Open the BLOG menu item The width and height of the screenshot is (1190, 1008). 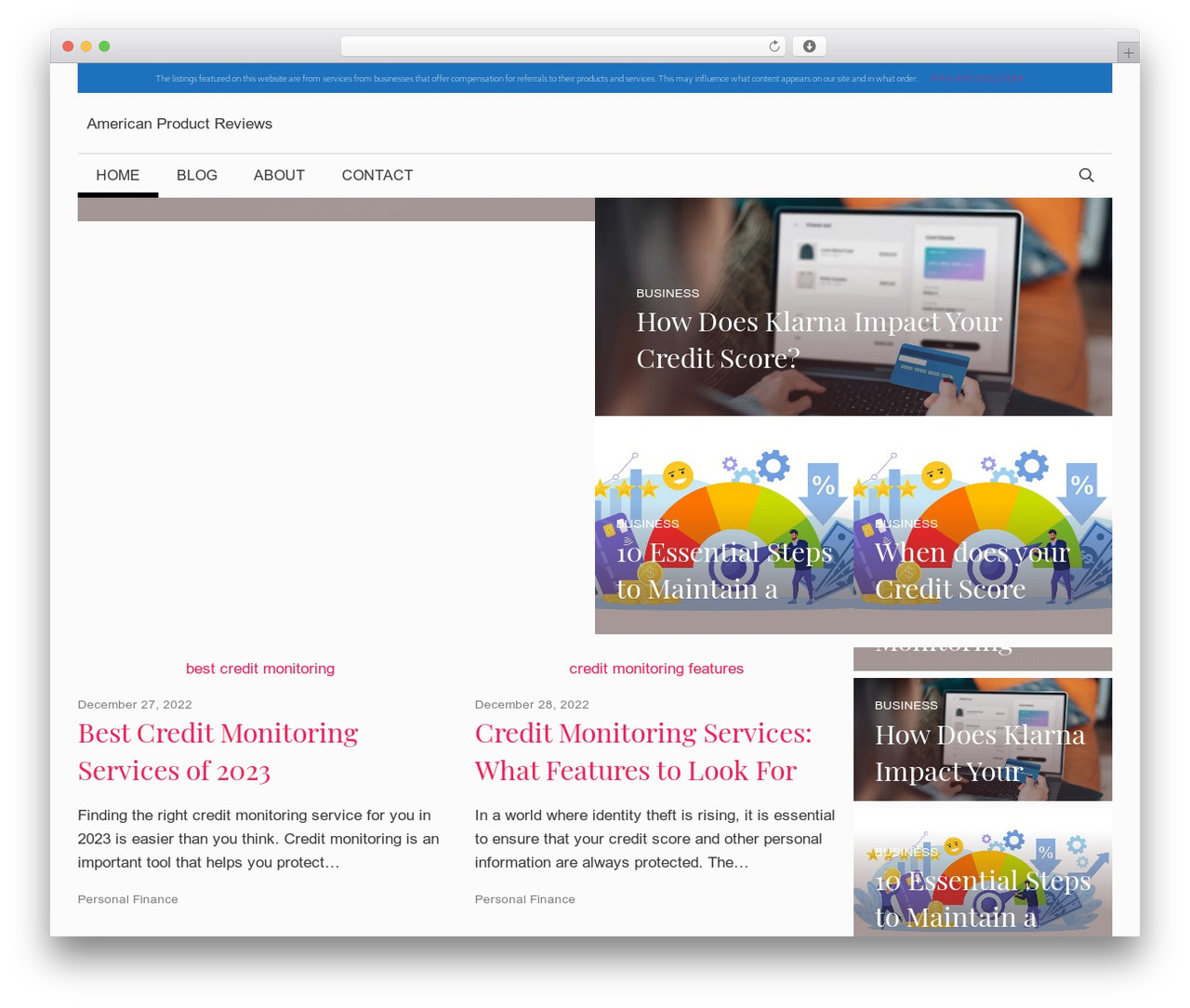click(x=197, y=175)
